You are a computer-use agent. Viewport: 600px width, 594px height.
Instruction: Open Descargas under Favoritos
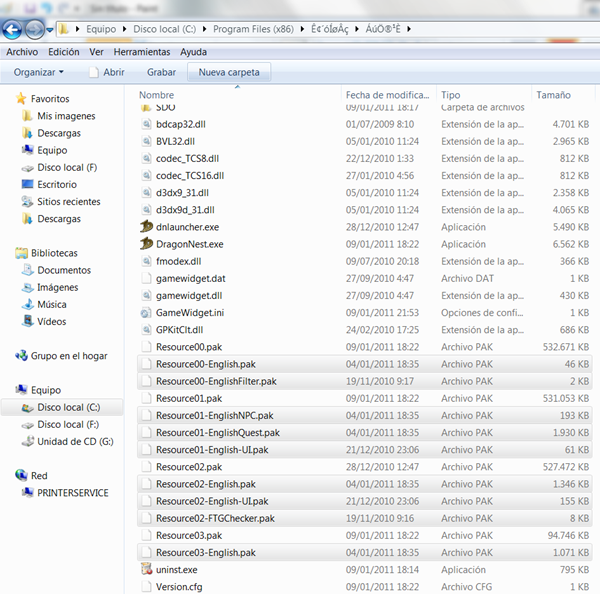click(59, 133)
